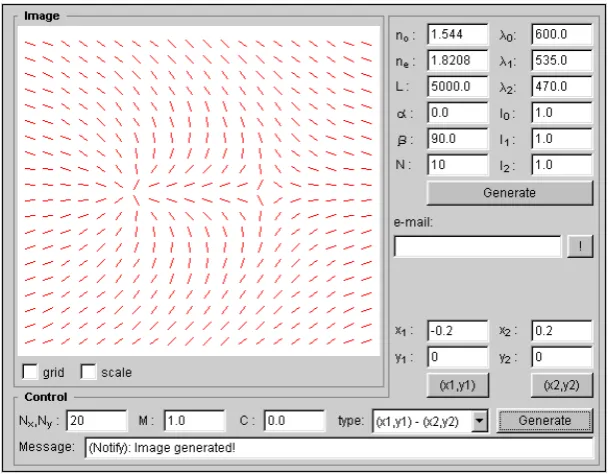The height and width of the screenshot is (474, 611).
Task: Click the y2 input field
Action: tap(562, 357)
